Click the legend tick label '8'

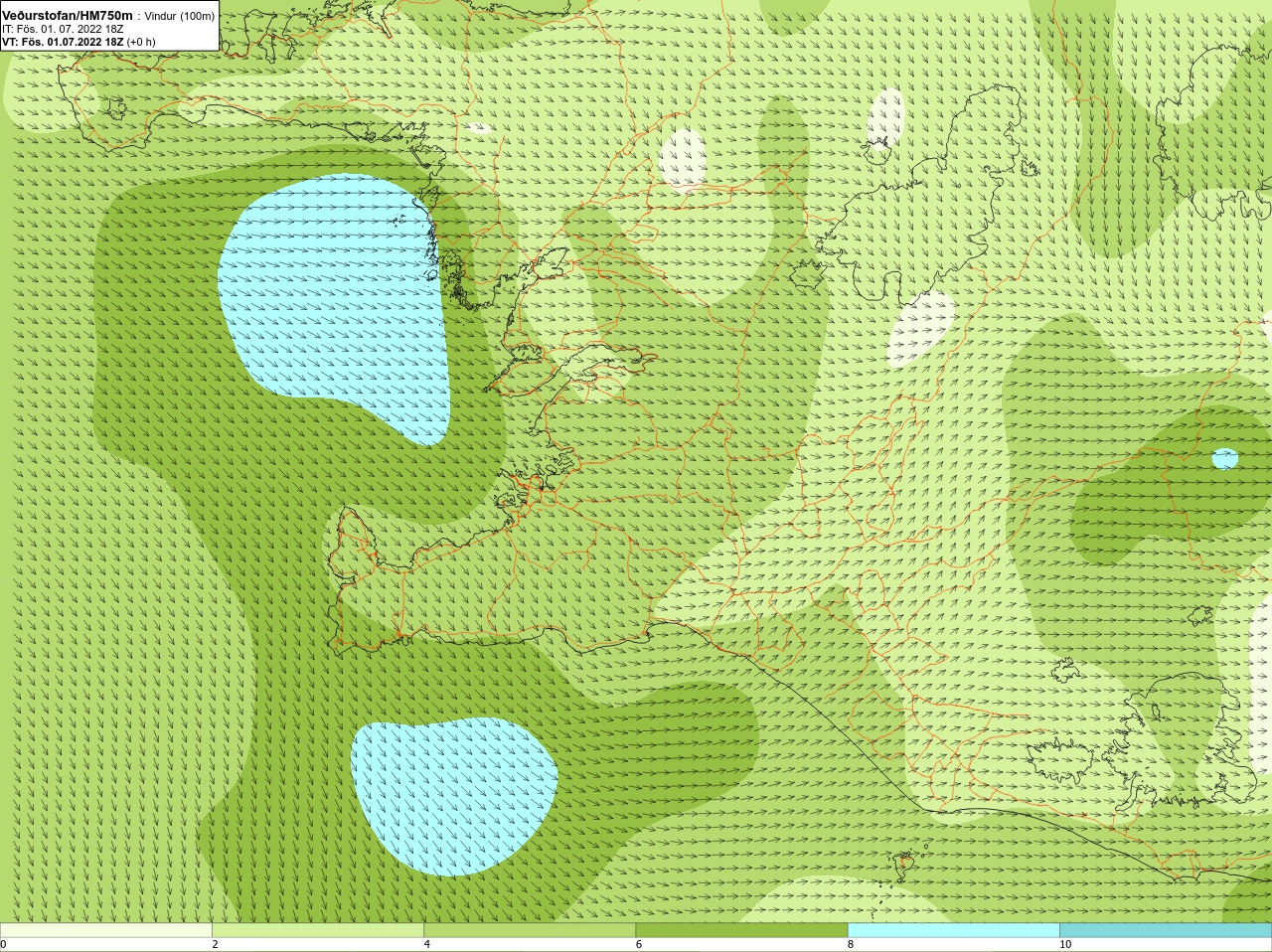[x=850, y=944]
